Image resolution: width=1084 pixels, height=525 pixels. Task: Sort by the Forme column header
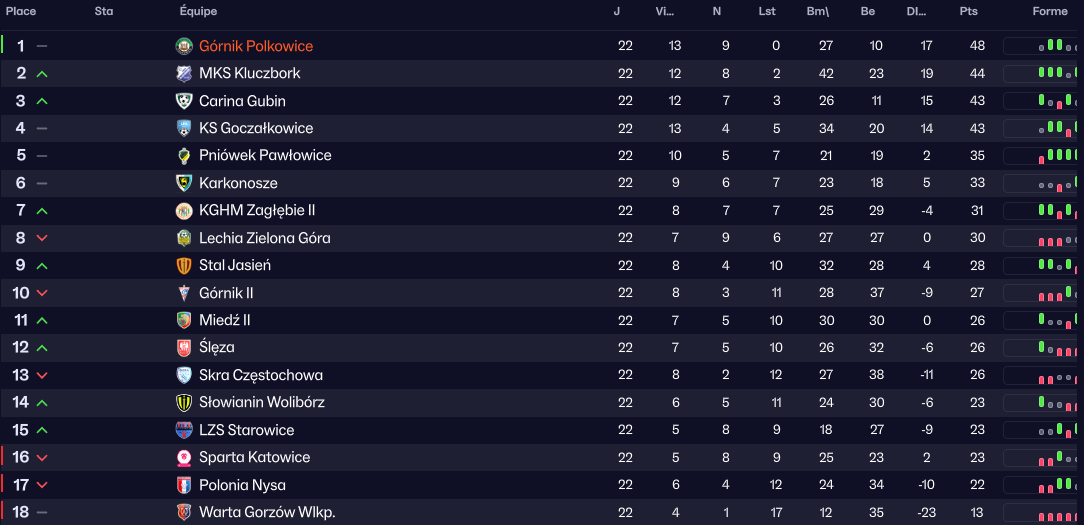[x=1050, y=11]
